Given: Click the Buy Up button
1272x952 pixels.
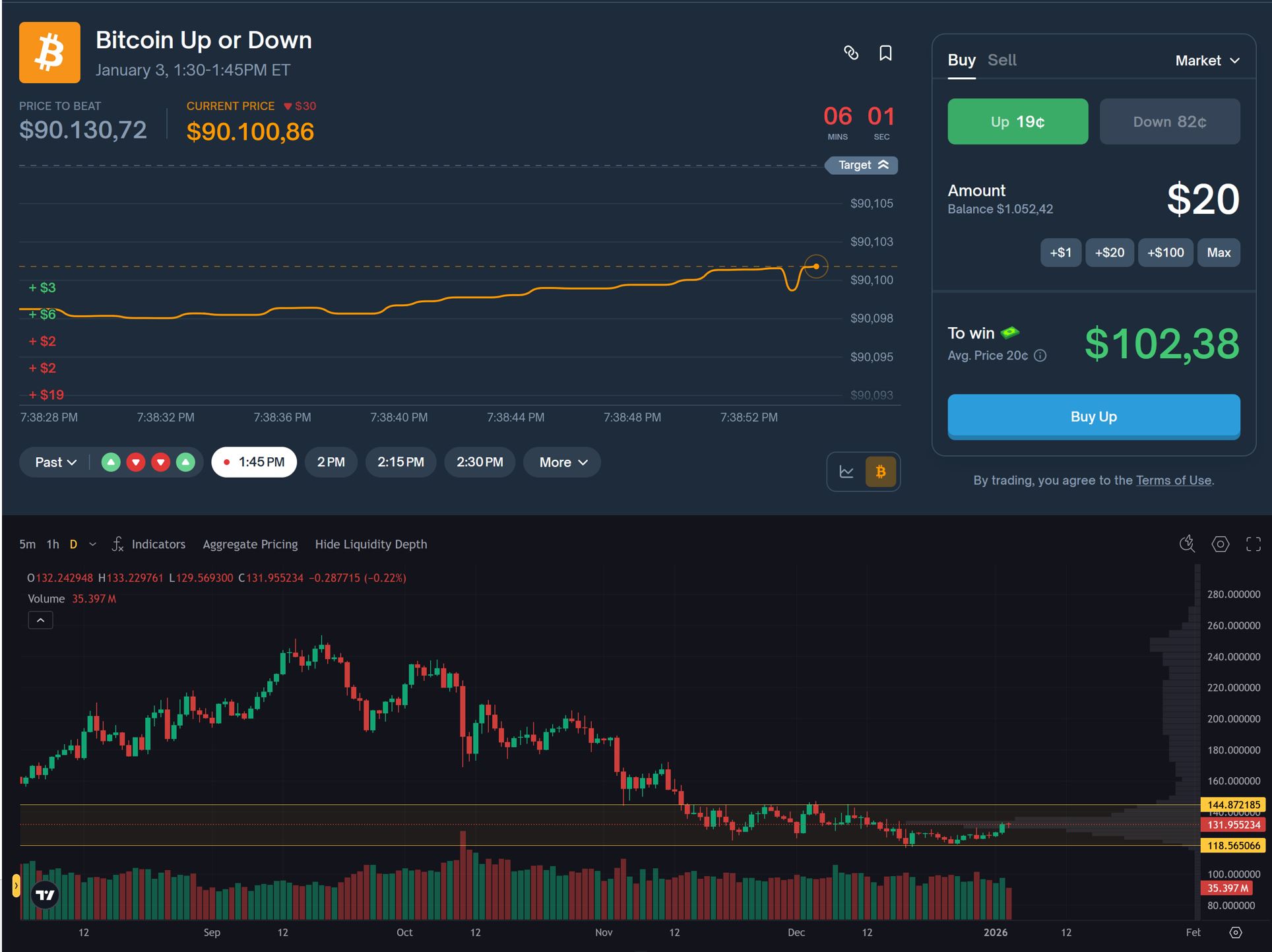Looking at the screenshot, I should pyautogui.click(x=1093, y=416).
